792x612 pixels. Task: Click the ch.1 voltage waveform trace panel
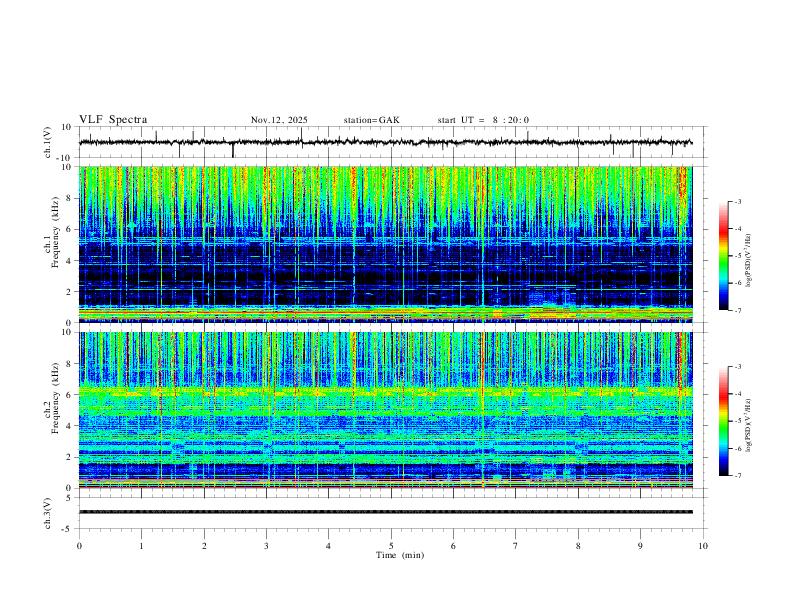(393, 142)
